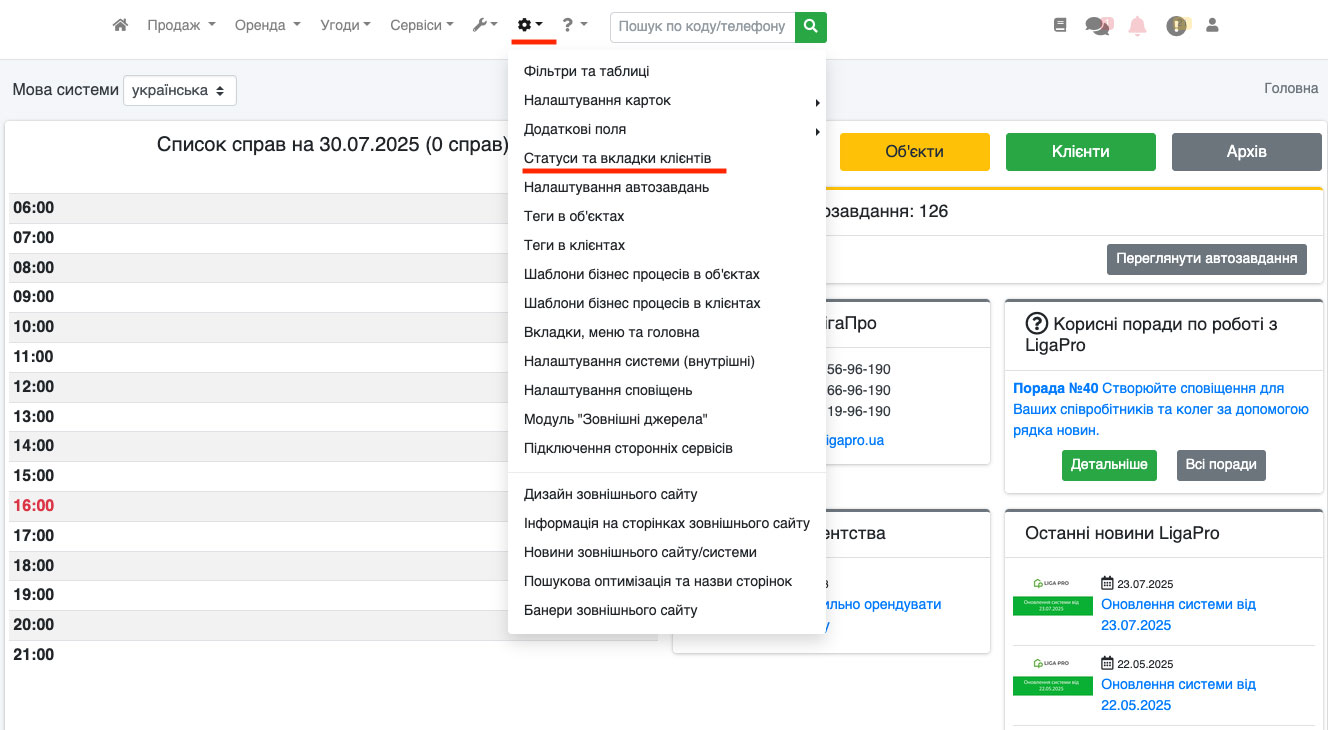Open the book icon in top bar
1328x730 pixels.
pyautogui.click(x=1060, y=26)
